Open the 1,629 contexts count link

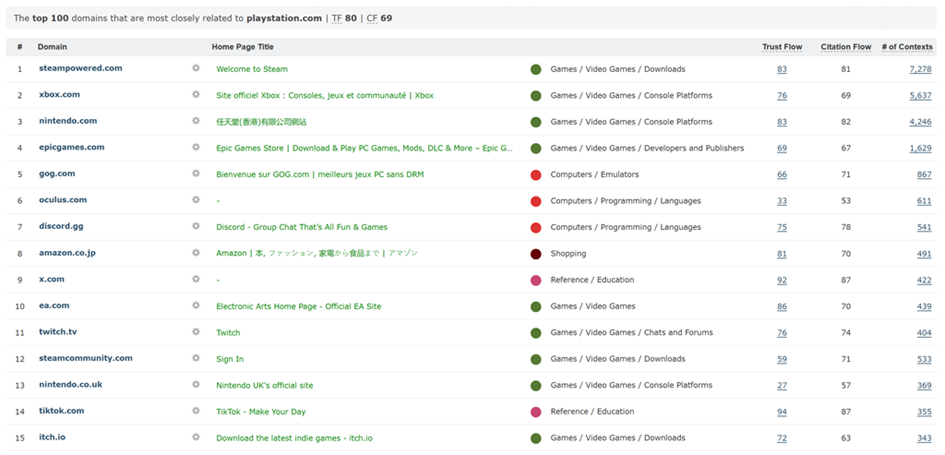pos(920,148)
